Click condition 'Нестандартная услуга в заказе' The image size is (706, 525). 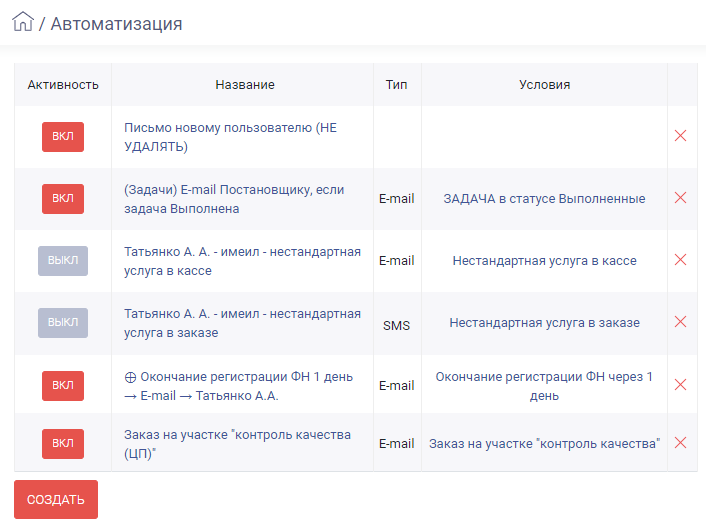pos(544,323)
